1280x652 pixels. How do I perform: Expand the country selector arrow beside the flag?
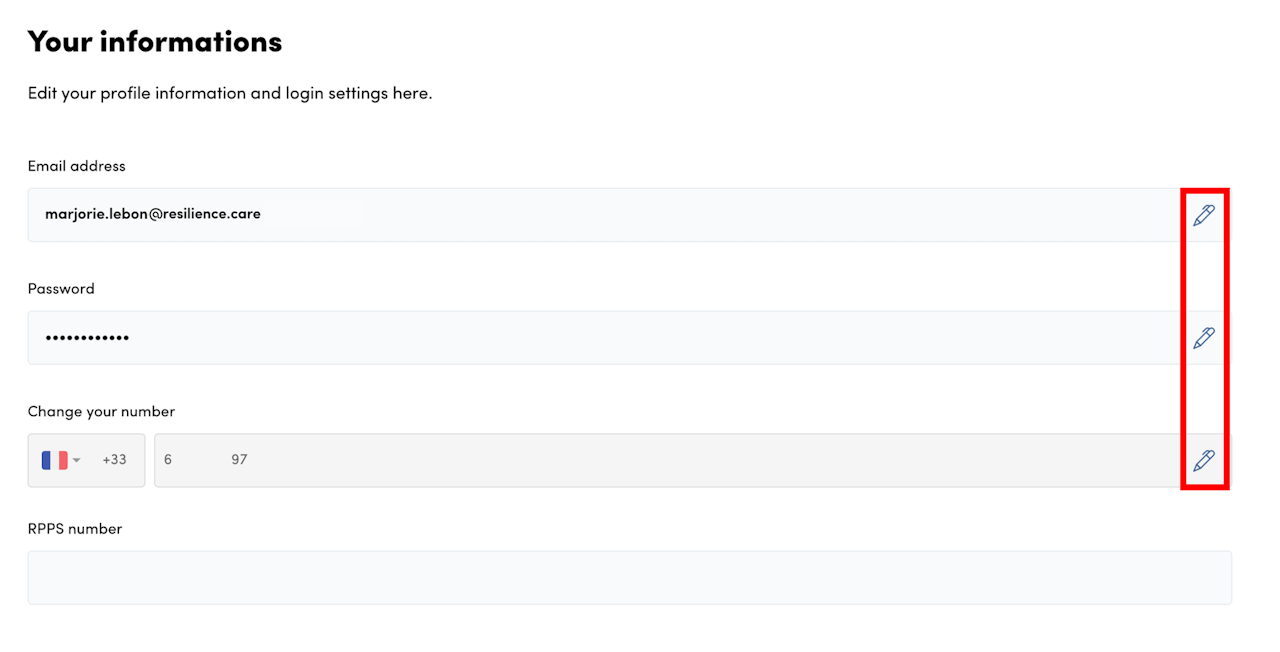pyautogui.click(x=77, y=460)
